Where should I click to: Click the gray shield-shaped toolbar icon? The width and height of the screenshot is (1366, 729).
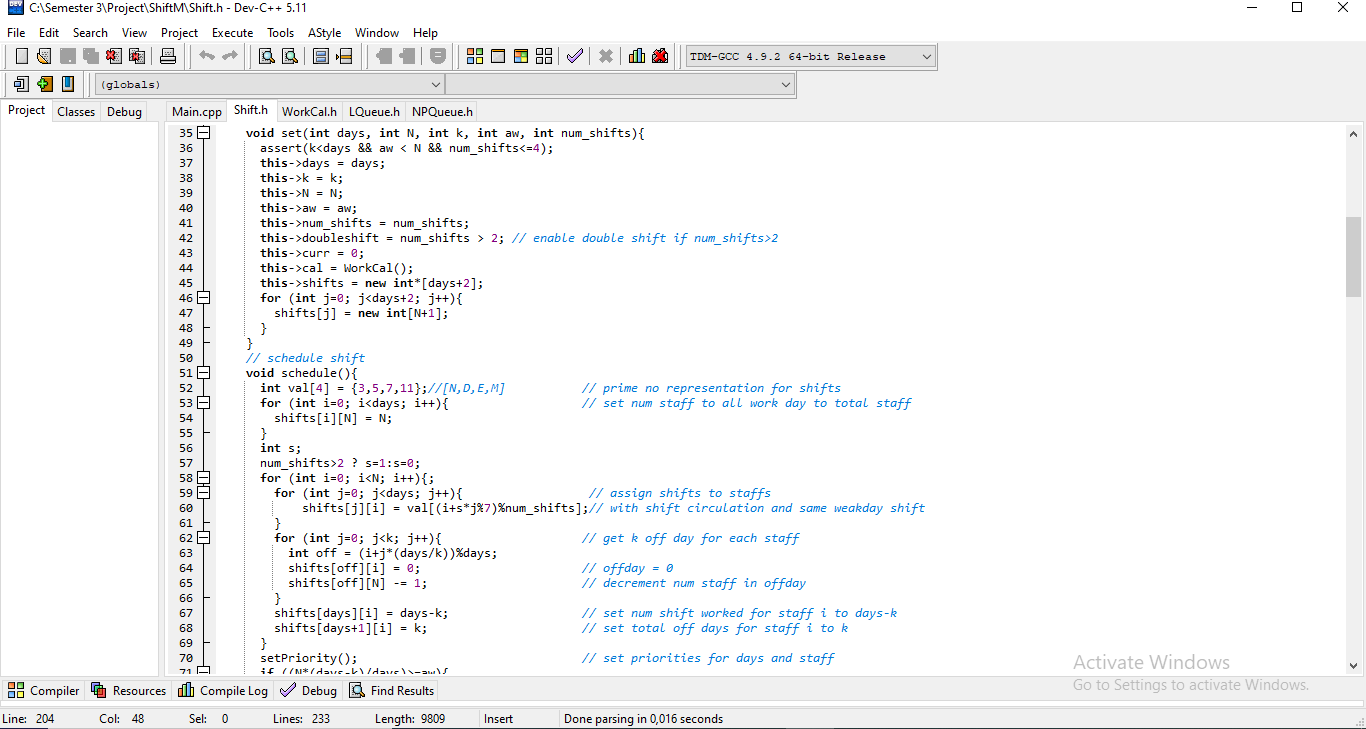click(437, 56)
